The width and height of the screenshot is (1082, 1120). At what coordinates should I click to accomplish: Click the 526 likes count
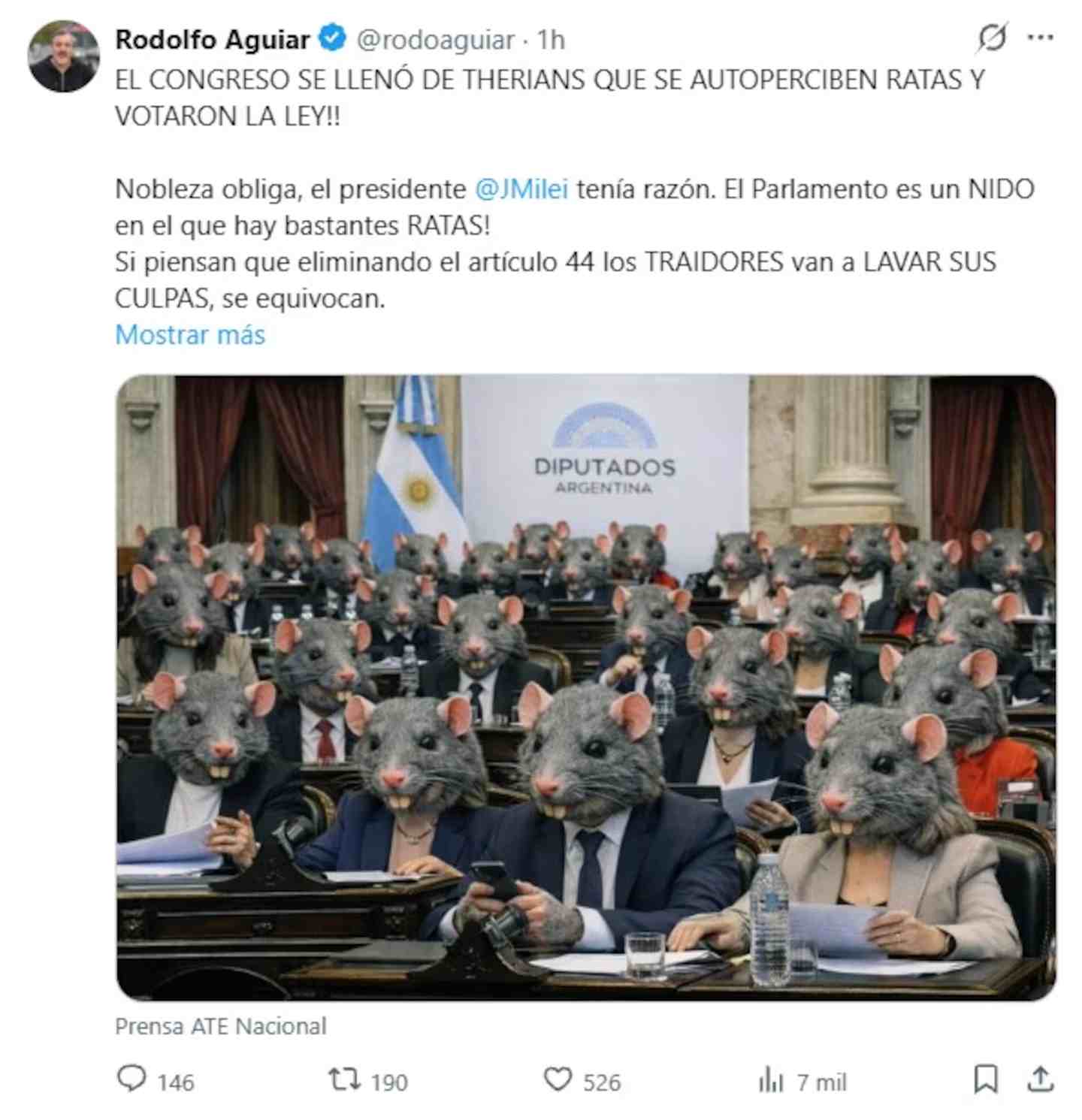tap(603, 1082)
